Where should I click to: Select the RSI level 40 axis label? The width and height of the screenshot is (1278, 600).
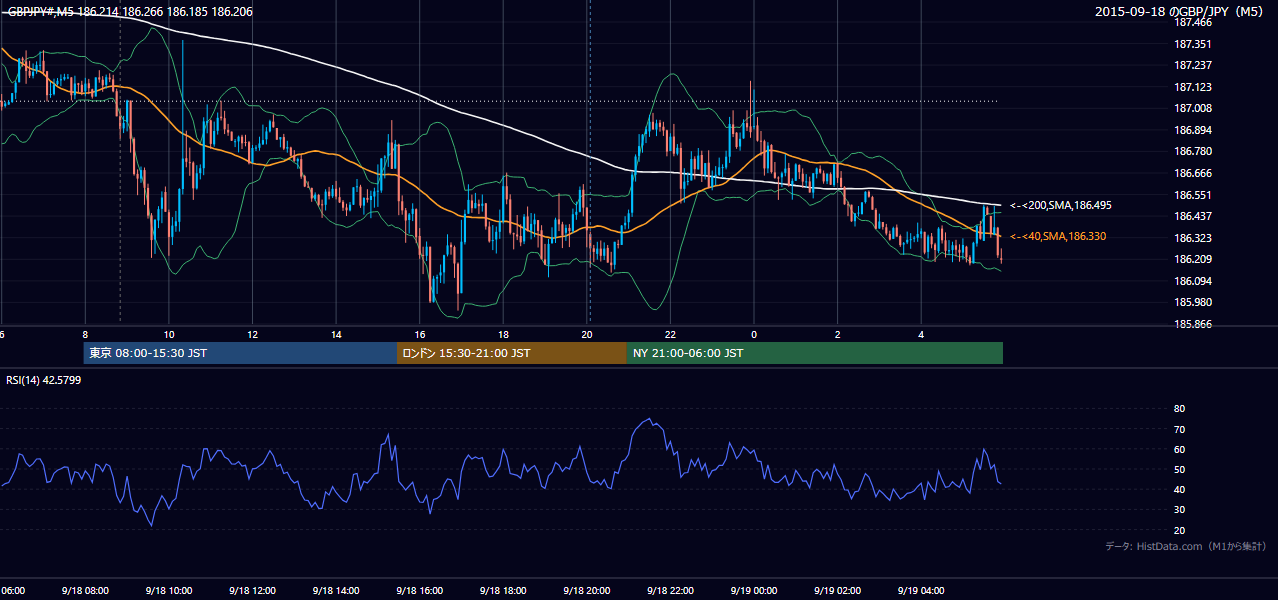click(x=1179, y=489)
